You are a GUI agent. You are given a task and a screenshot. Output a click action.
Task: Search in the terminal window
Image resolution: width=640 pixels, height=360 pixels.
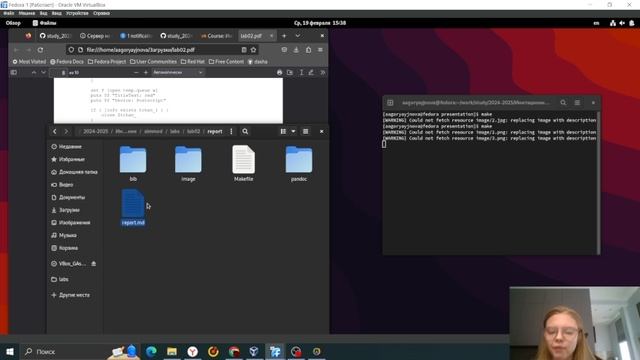coord(563,103)
